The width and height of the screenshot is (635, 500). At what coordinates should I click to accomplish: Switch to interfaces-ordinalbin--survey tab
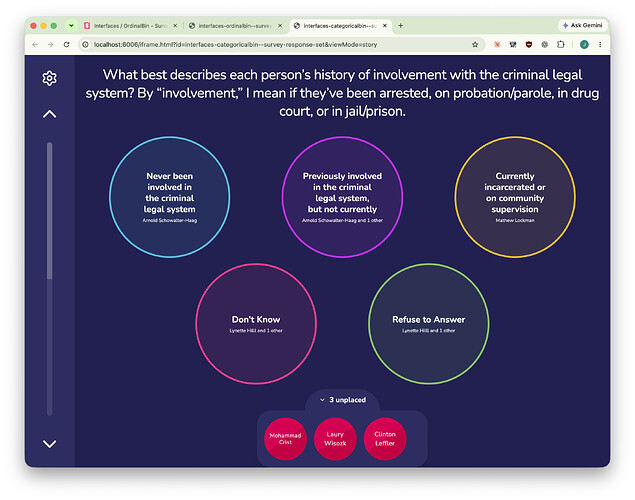pos(235,26)
